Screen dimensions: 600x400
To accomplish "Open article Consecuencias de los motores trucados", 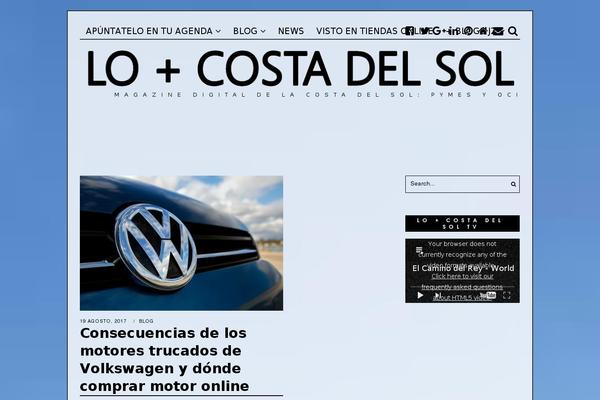I will [x=165, y=359].
